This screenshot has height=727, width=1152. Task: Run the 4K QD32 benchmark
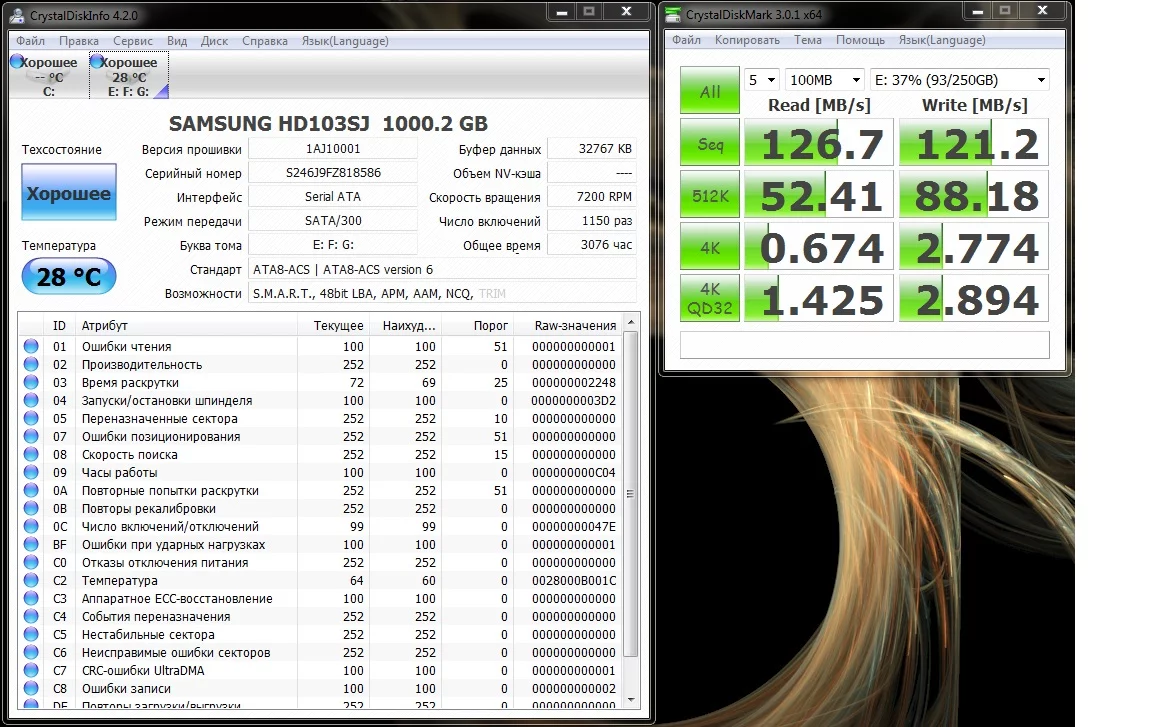click(710, 300)
